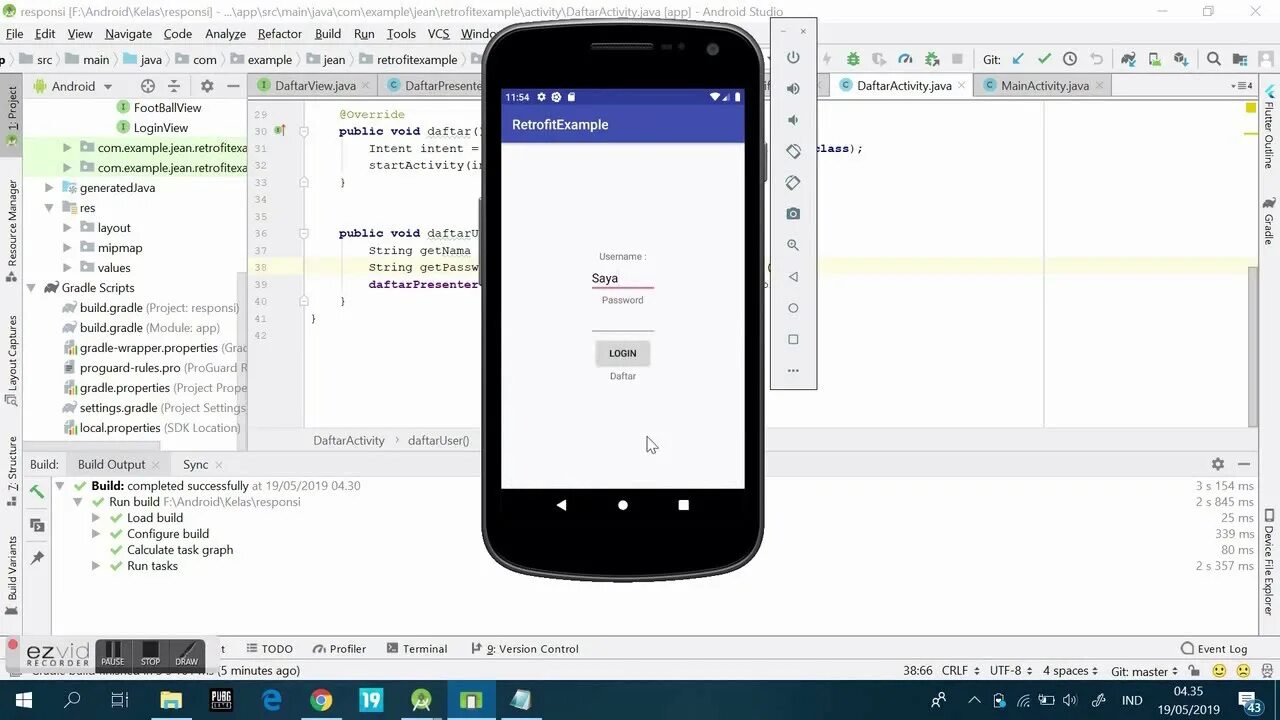Viewport: 1280px width, 720px height.
Task: Click the Build panel hammer icon
Action: pos(37,491)
